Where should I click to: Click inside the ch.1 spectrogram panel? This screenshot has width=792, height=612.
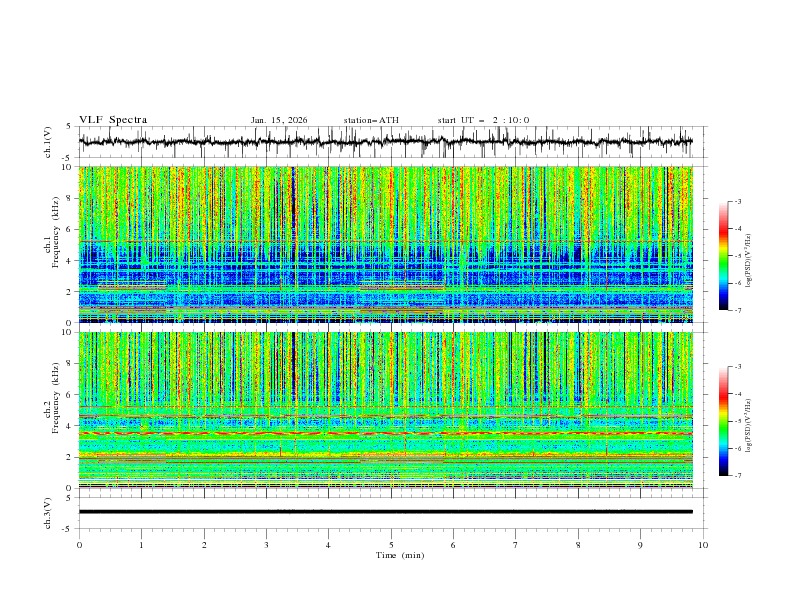click(385, 244)
